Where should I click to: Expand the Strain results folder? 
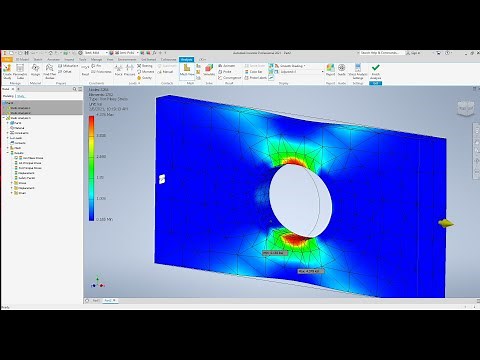12,193
